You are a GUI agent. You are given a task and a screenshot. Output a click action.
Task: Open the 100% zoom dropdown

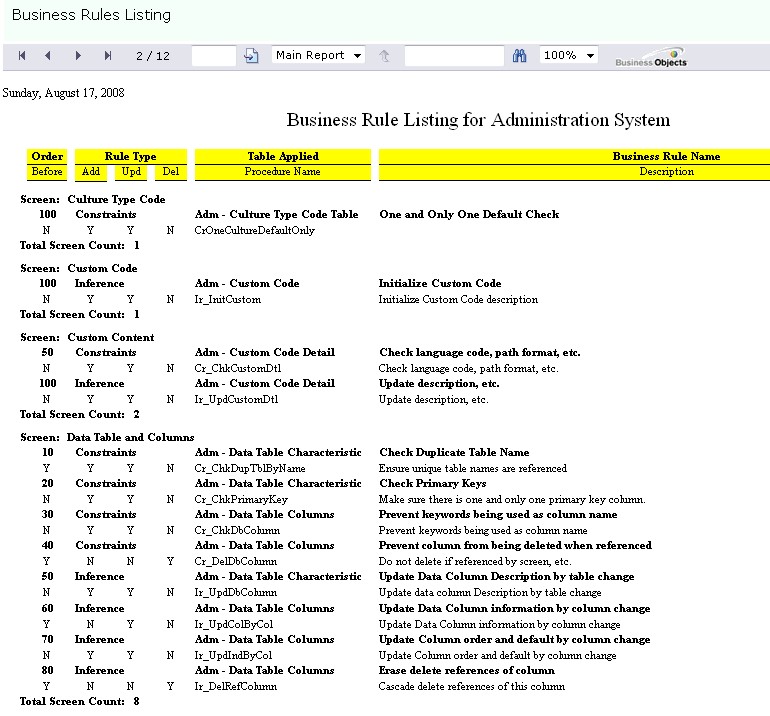click(x=568, y=55)
